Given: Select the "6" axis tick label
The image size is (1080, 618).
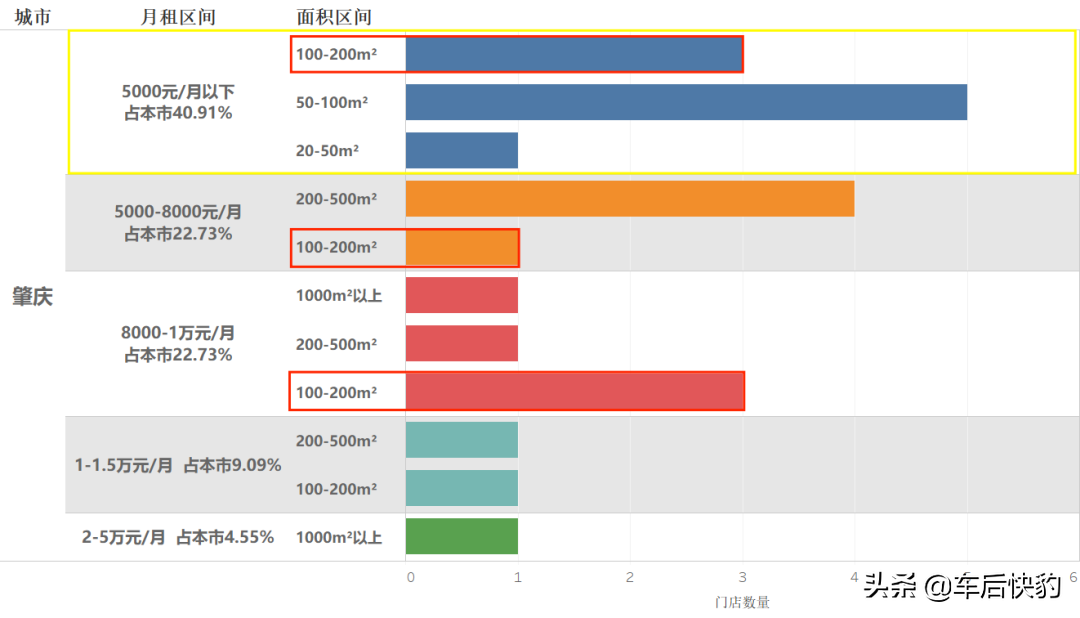Looking at the screenshot, I should [1073, 577].
